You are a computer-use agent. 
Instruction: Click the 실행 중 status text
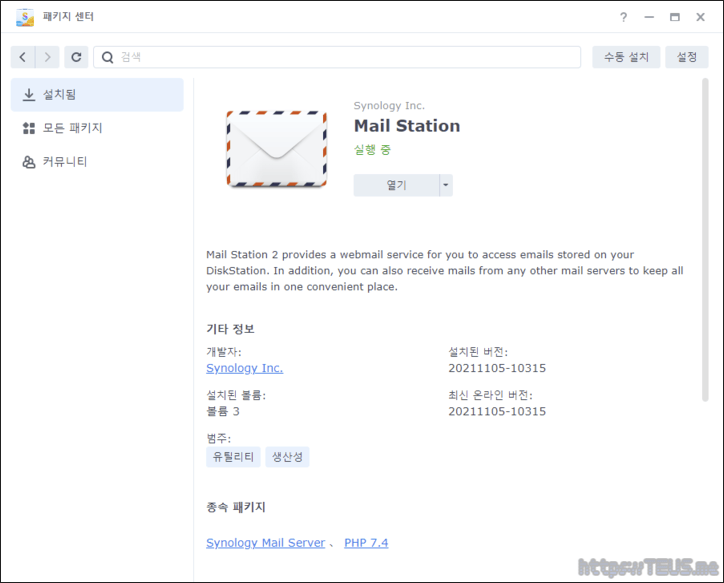[372, 150]
